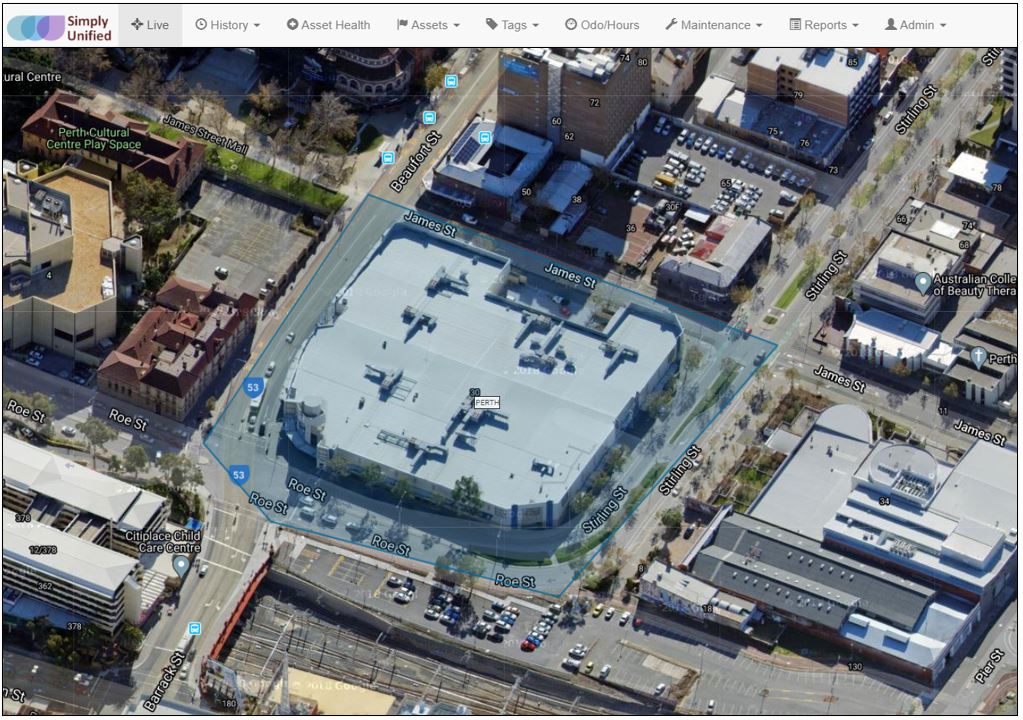Click the PERTH asset label on map
This screenshot has height=720, width=1023.
coord(487,402)
